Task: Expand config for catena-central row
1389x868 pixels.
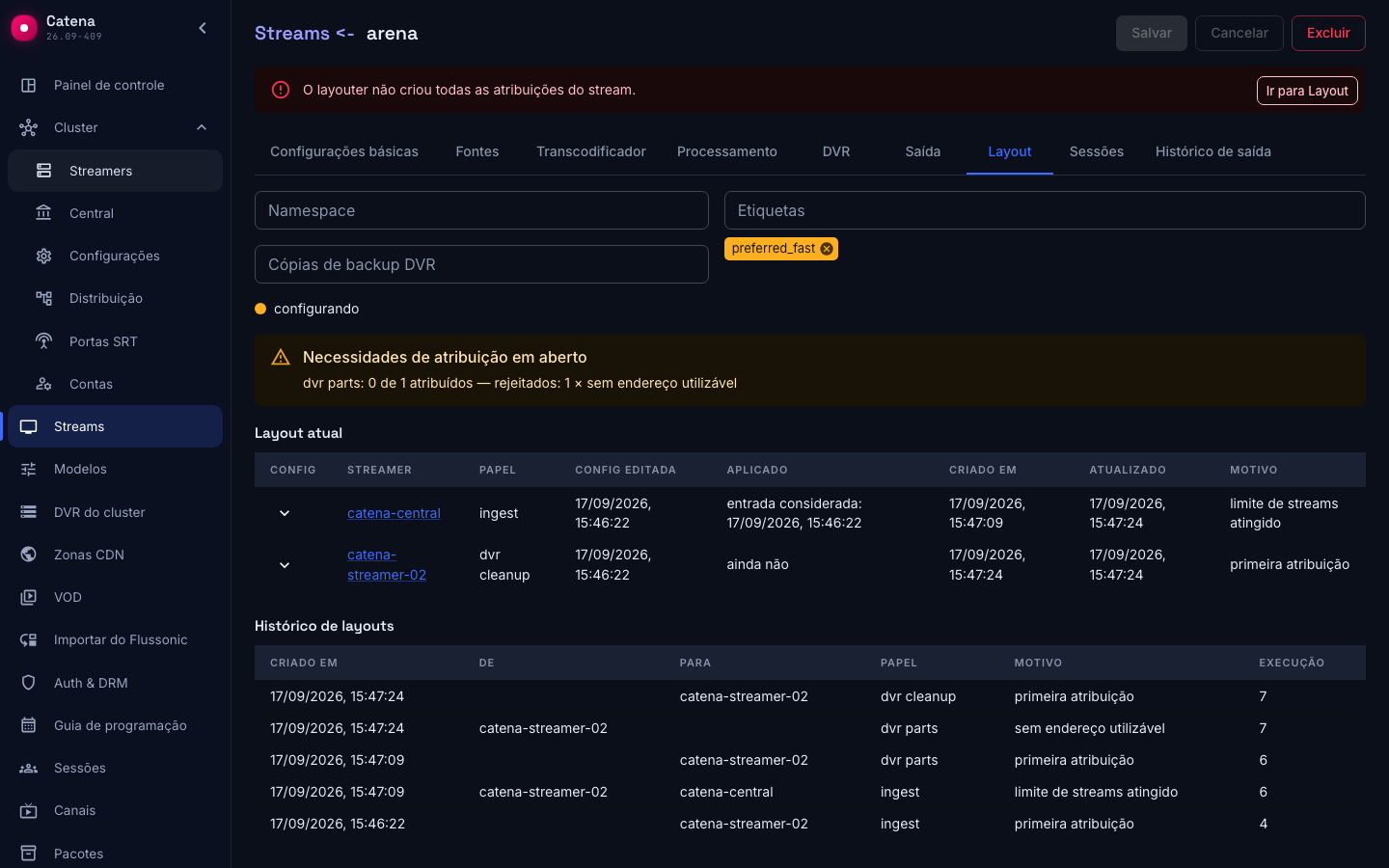Action: tap(285, 513)
